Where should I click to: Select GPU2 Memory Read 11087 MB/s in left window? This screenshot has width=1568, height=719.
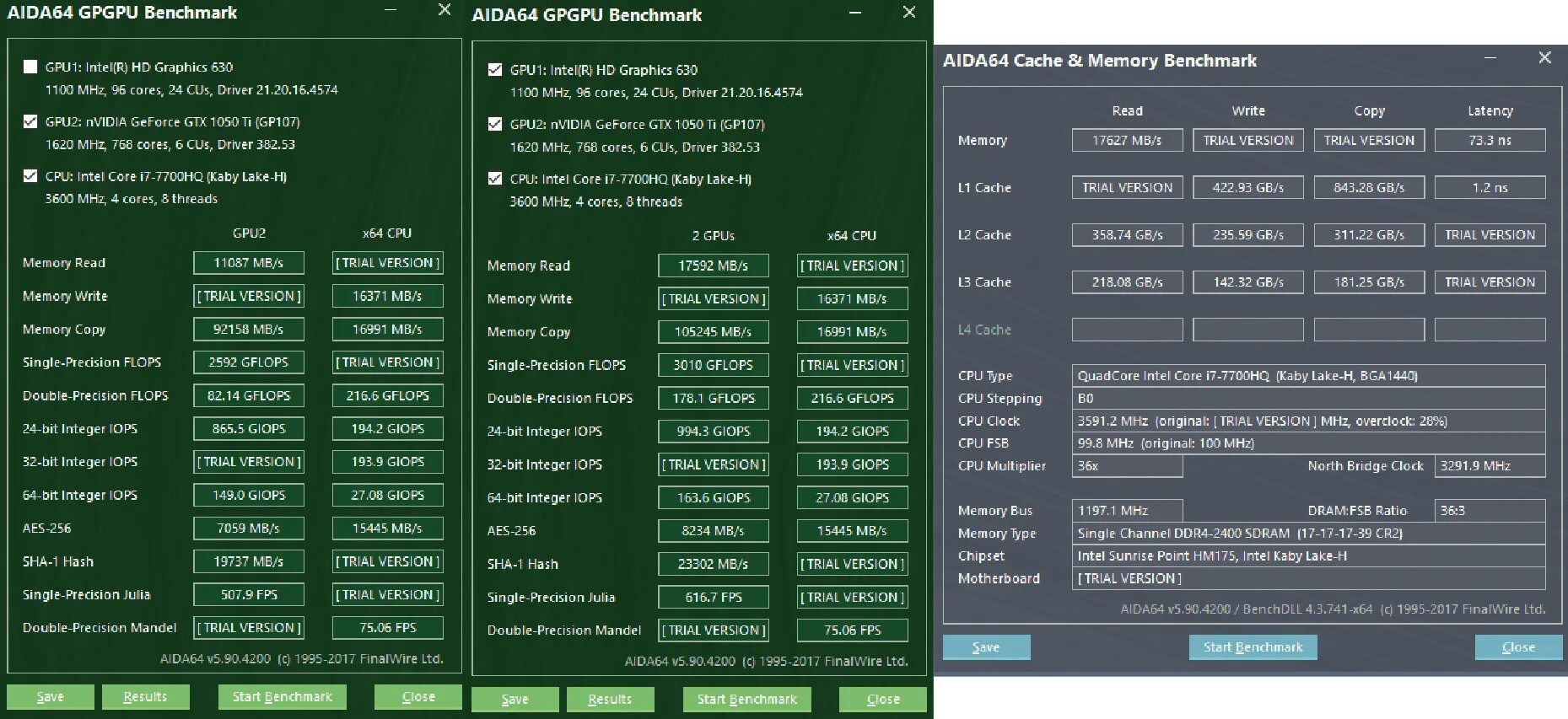click(249, 263)
